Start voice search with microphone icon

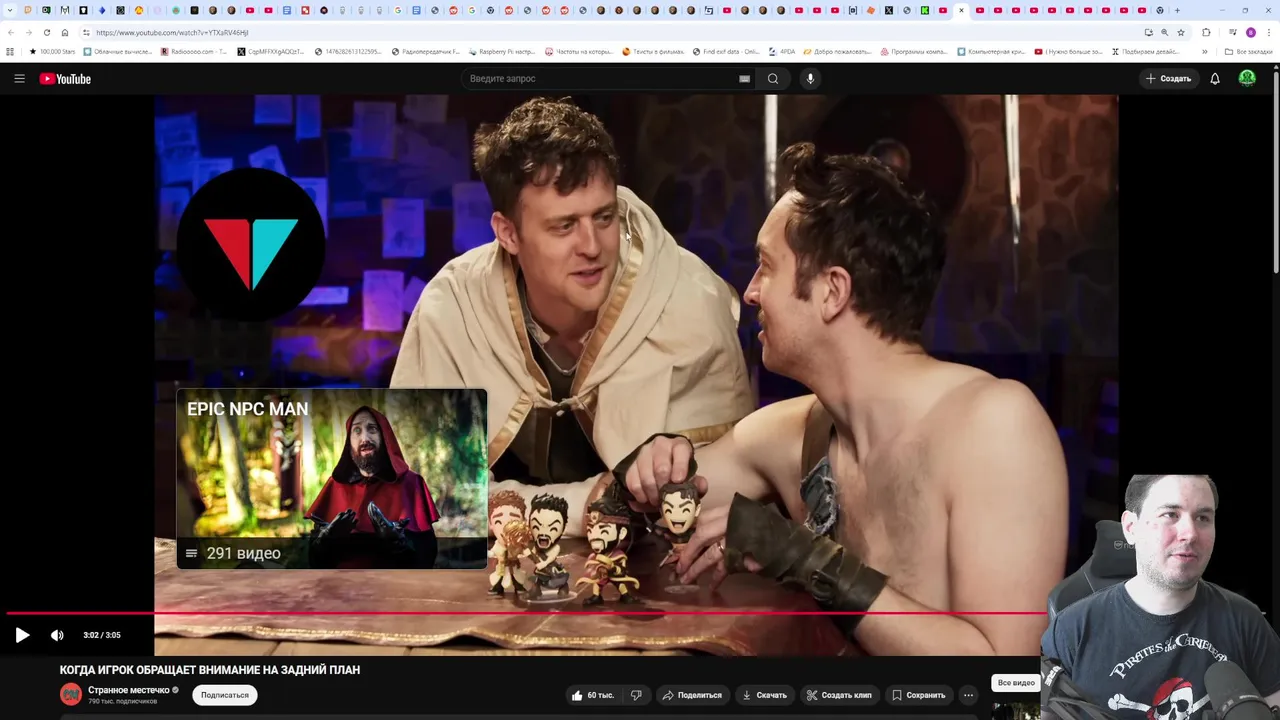(x=810, y=78)
